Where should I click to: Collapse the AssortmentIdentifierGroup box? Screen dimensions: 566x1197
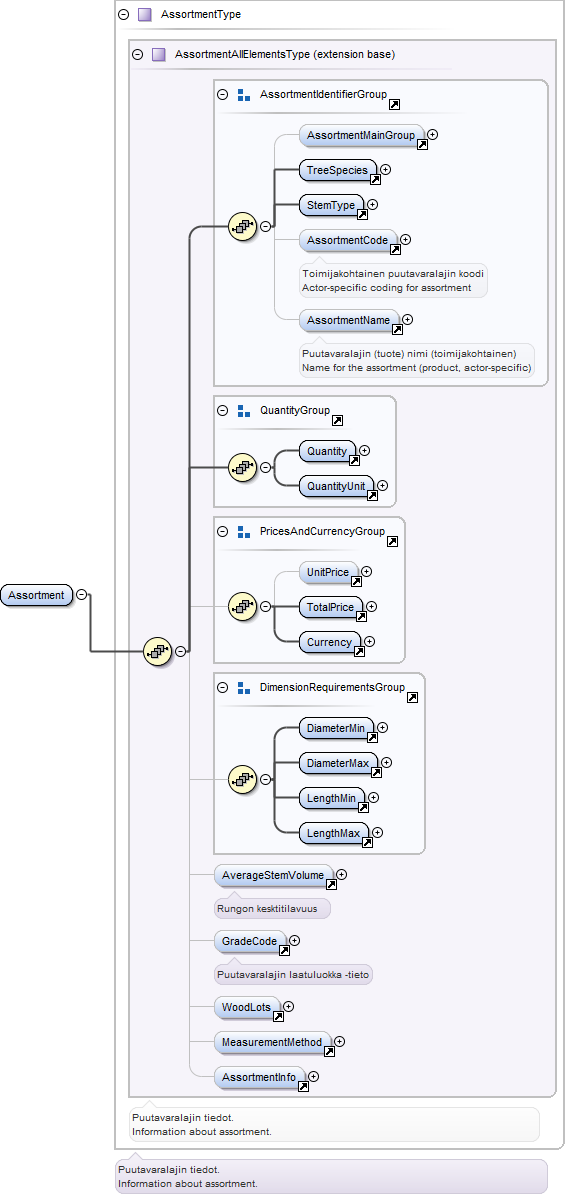(x=223, y=95)
